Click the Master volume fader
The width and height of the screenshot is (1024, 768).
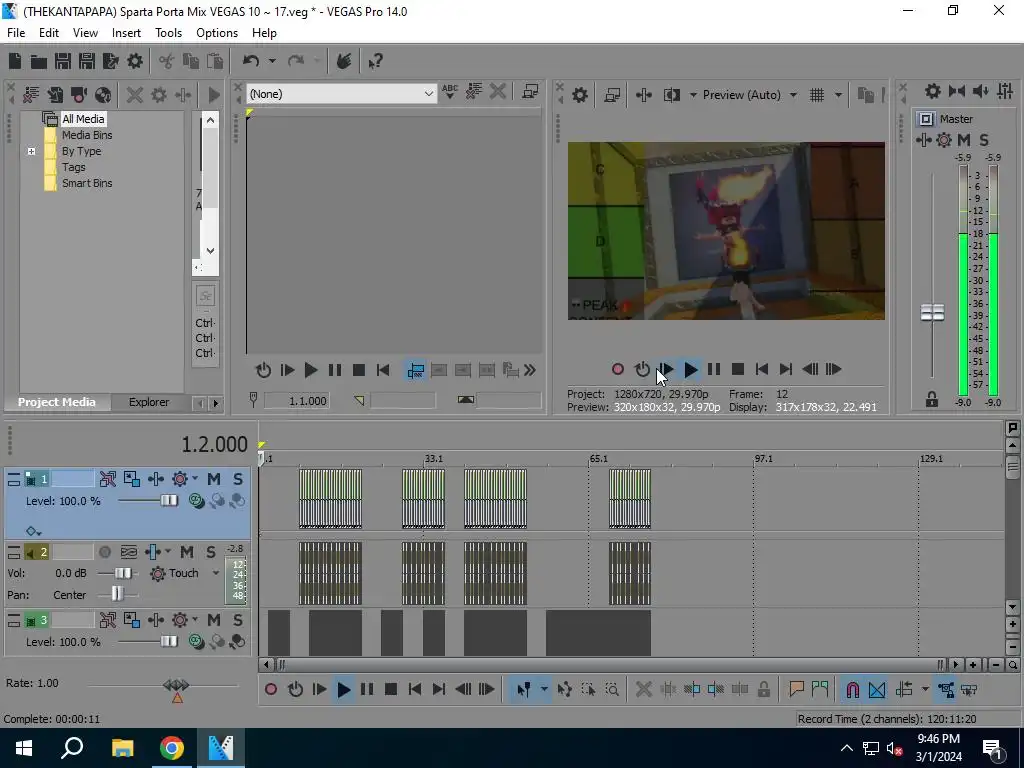coord(932,313)
